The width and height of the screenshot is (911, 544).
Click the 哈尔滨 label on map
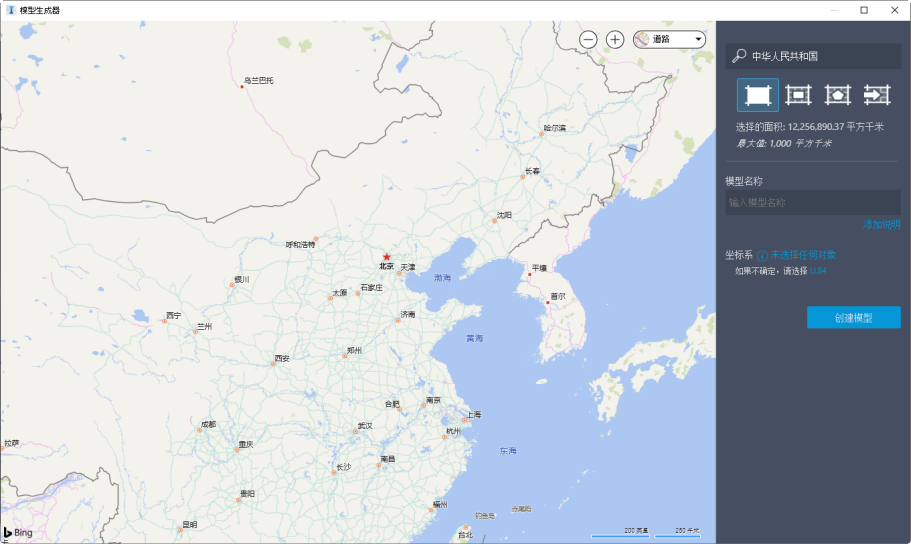pyautogui.click(x=555, y=128)
